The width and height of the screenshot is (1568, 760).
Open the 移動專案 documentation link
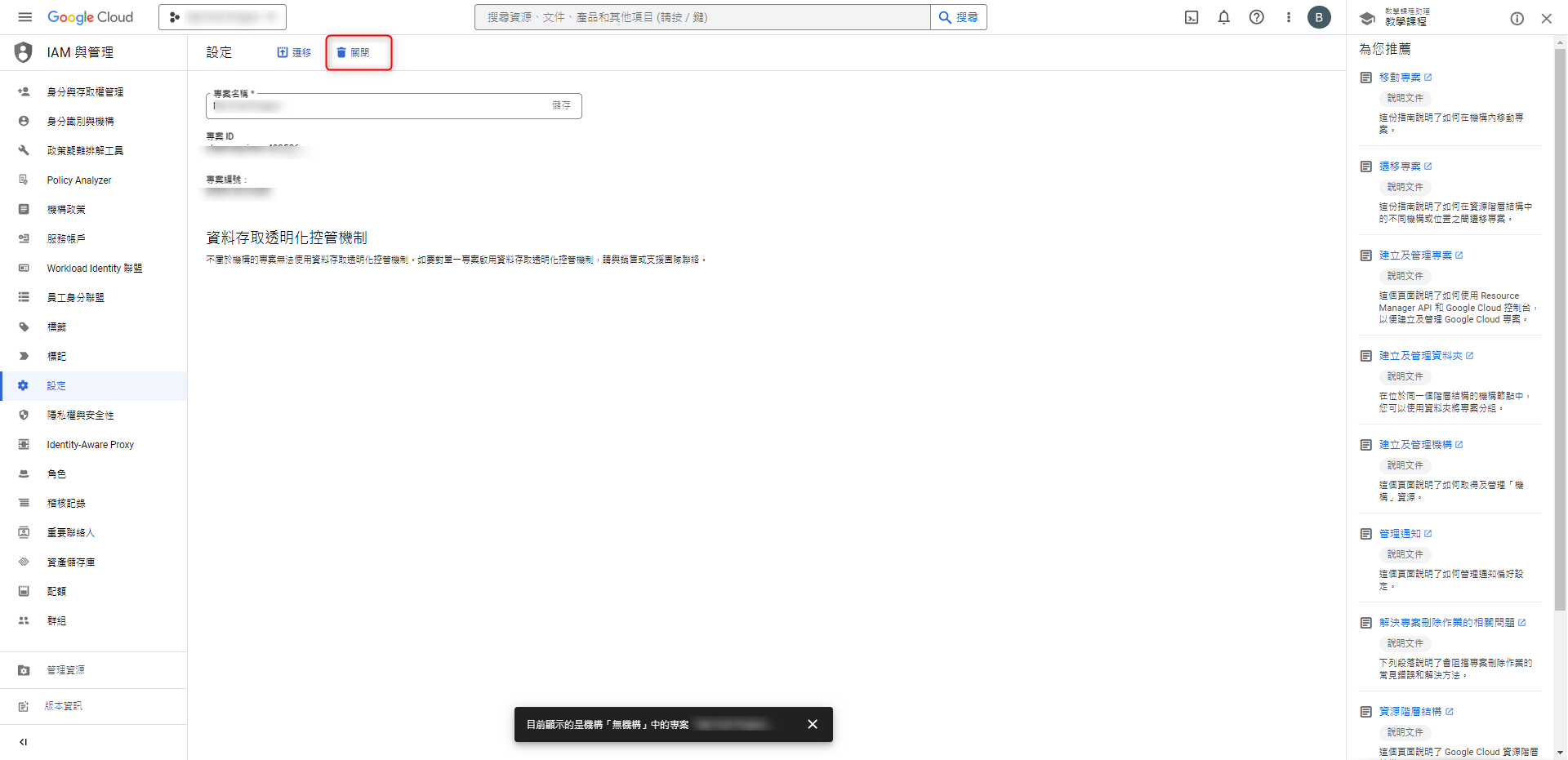[1405, 78]
